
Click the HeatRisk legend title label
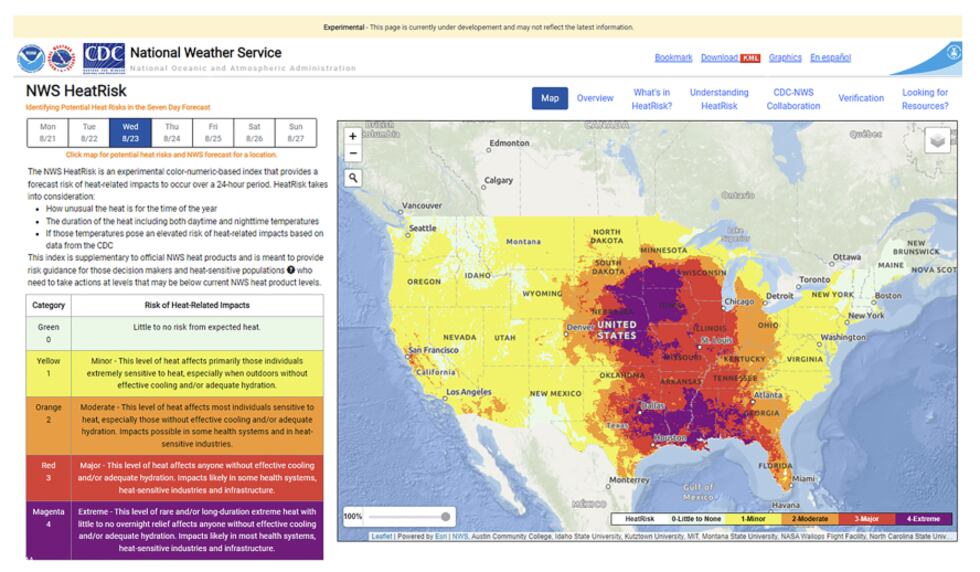[x=639, y=519]
